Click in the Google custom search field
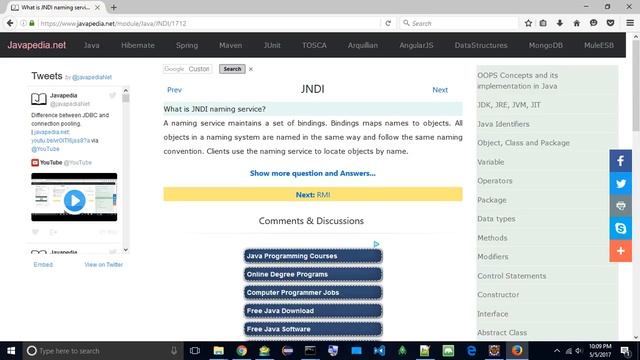The image size is (640, 360). 187,69
